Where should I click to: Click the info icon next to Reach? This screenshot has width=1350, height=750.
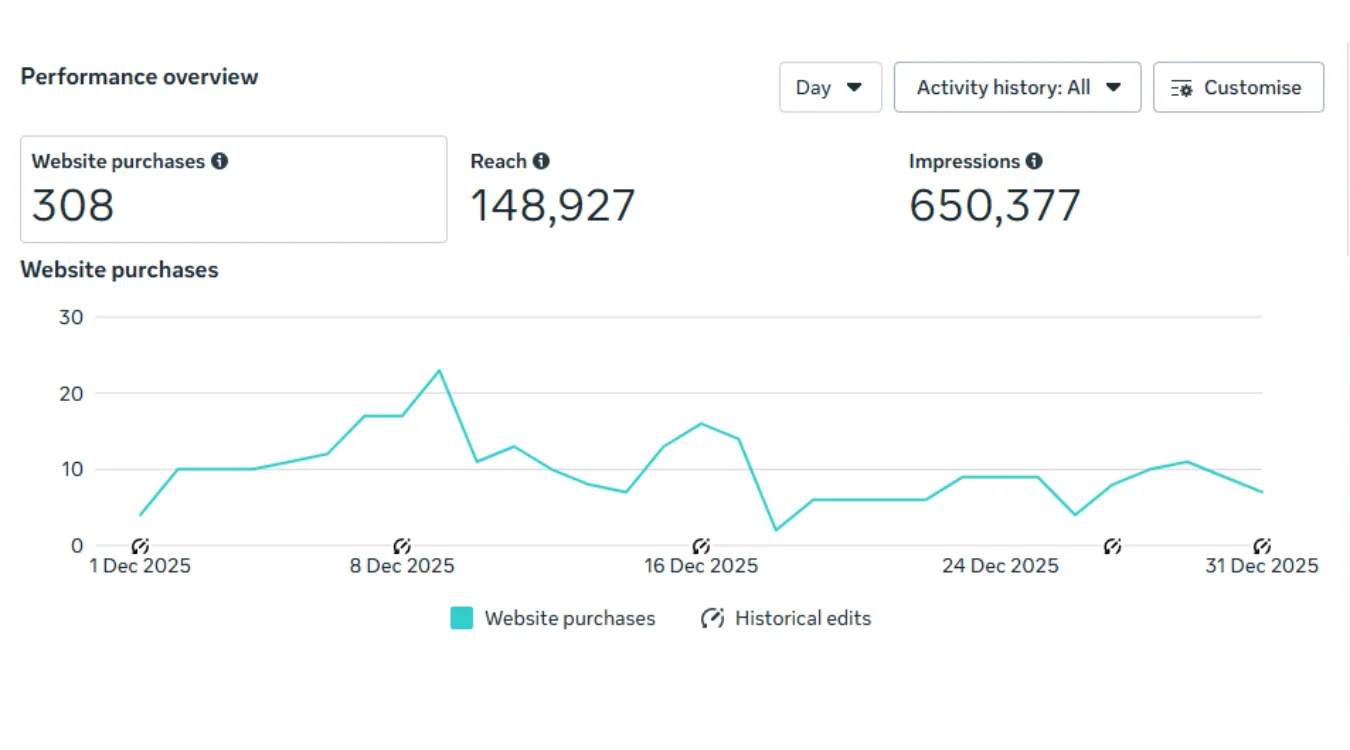point(541,161)
